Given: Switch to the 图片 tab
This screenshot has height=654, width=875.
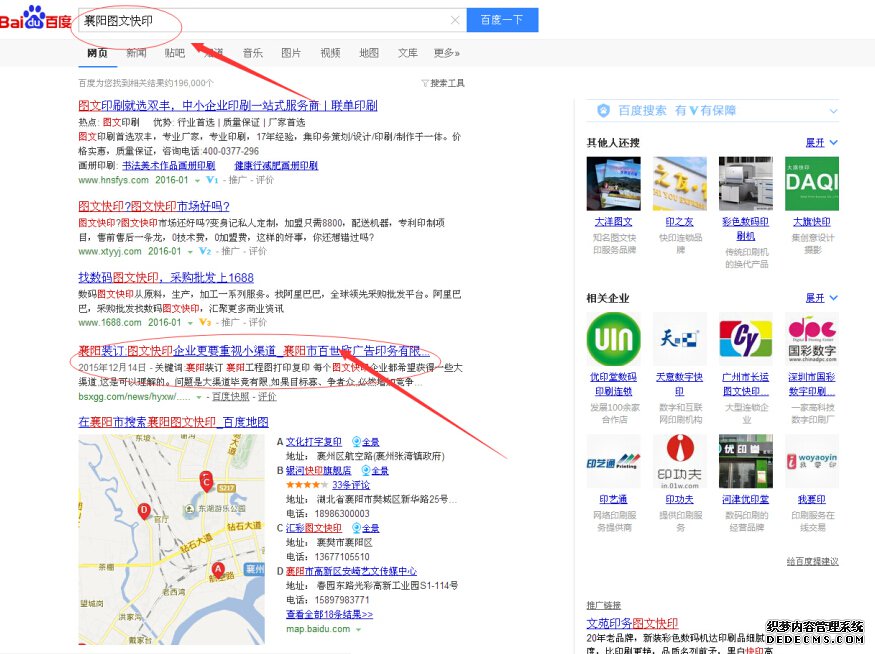Looking at the screenshot, I should click(291, 53).
